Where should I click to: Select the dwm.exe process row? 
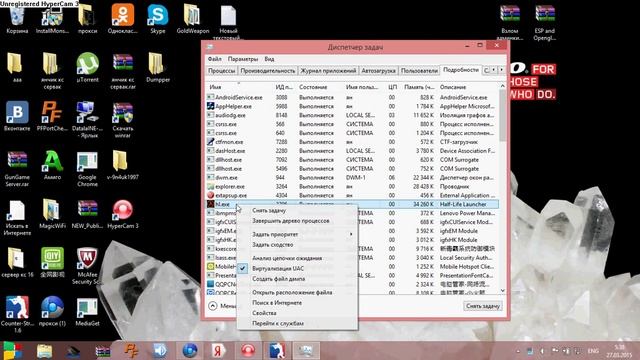coord(352,178)
